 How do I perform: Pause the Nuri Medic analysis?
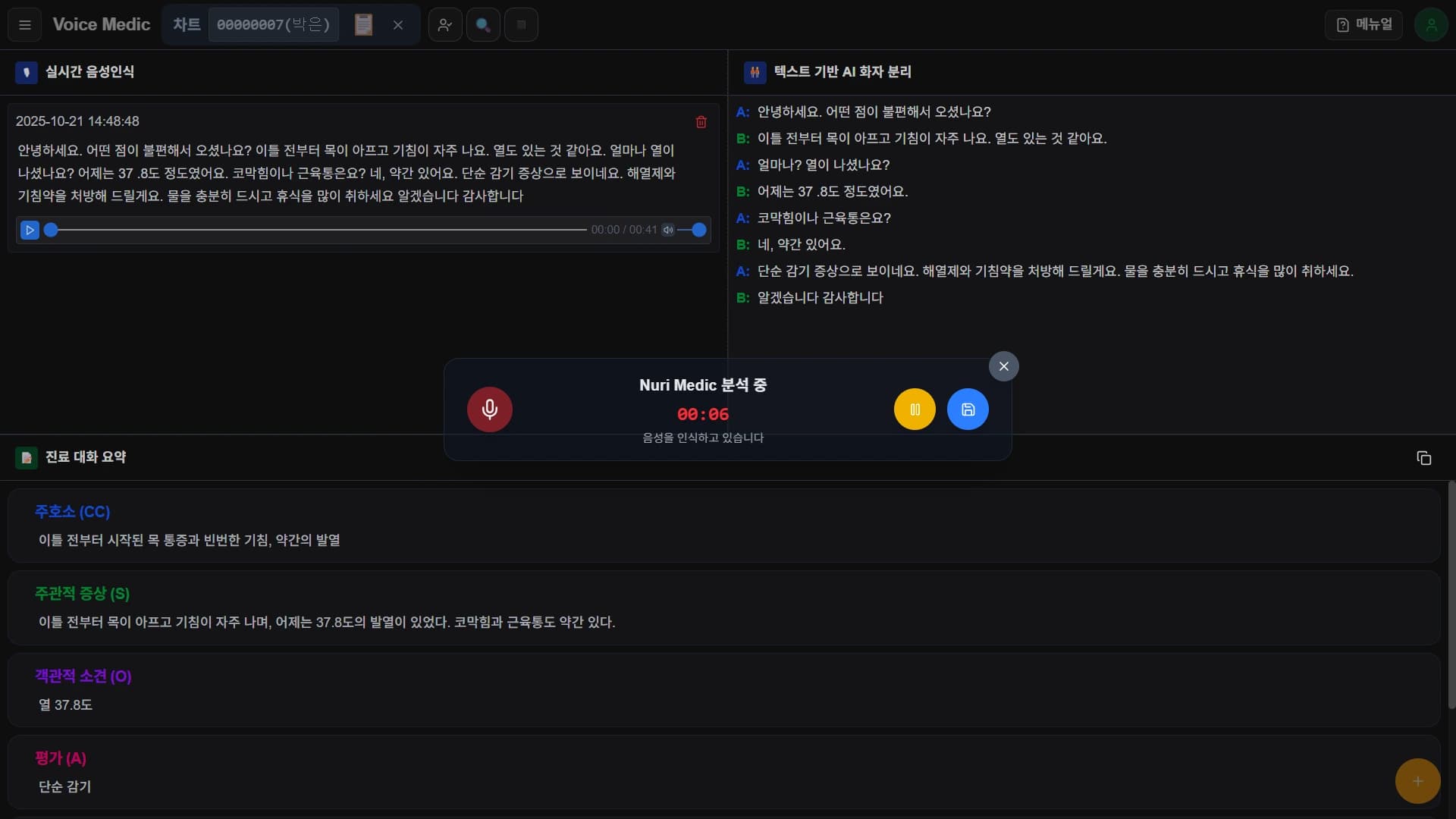[x=915, y=409]
